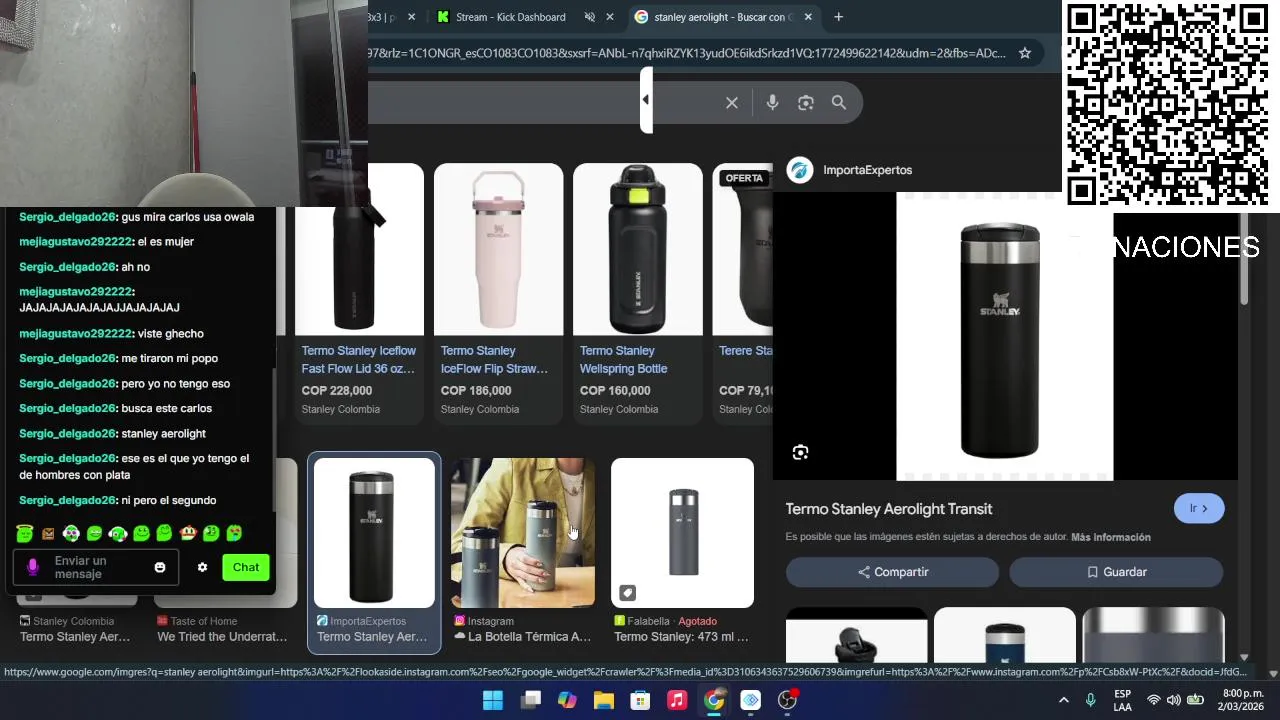The width and height of the screenshot is (1280, 720).
Task: Open Termo Stanley Iceflow Fast Flow link
Action: pos(359,360)
